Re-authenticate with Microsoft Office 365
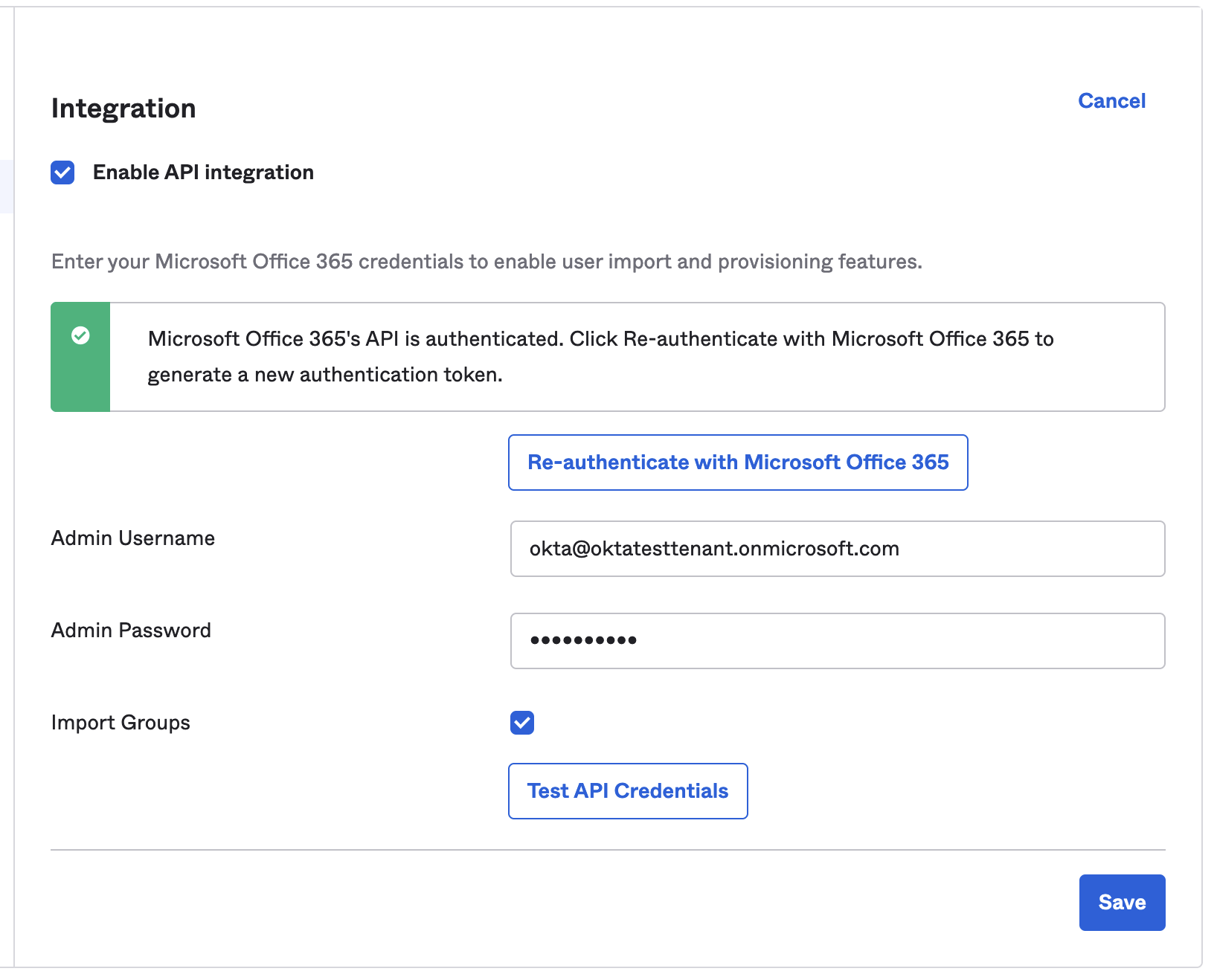Screen dimensions: 1217x980 (x=738, y=462)
